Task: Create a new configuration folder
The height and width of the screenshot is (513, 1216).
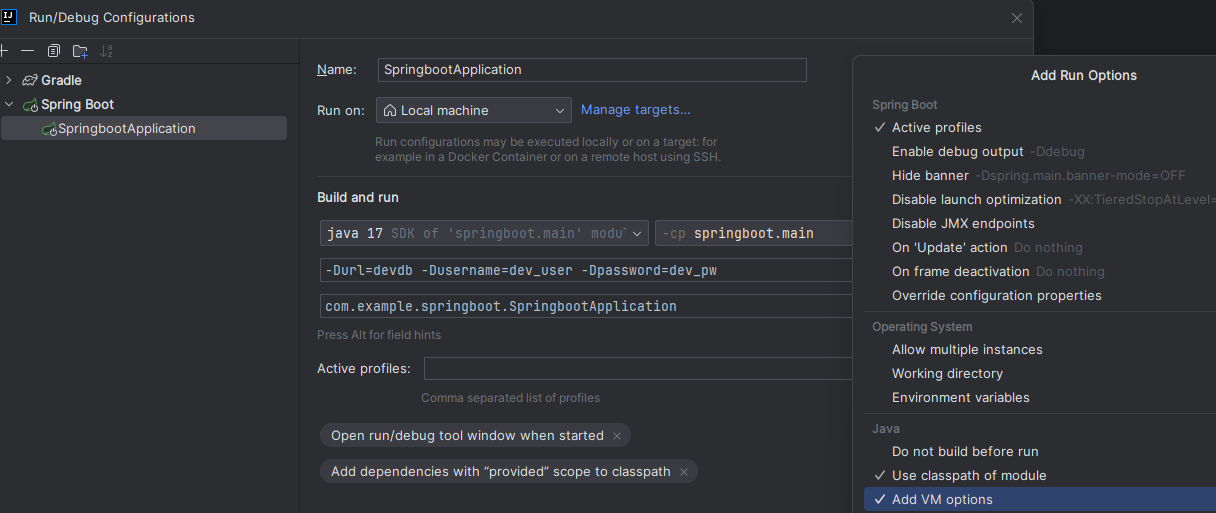Action: click(80, 50)
